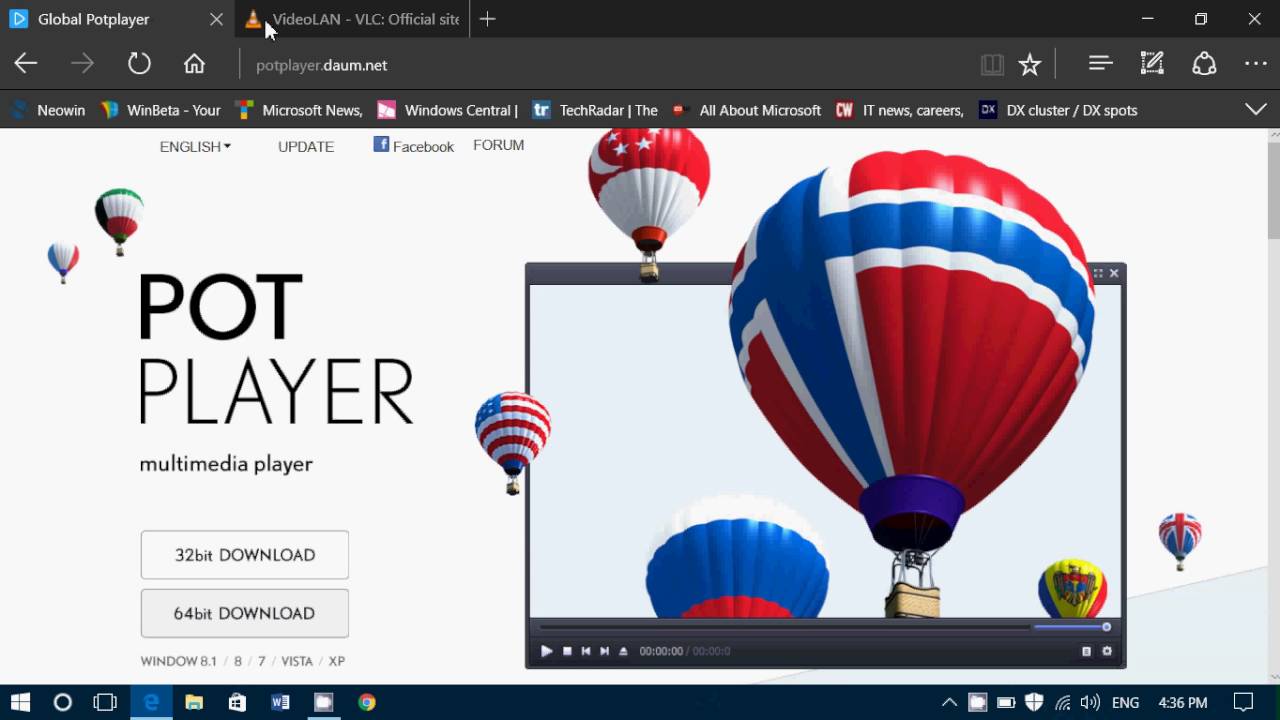The width and height of the screenshot is (1280, 720).
Task: Open the Action Center notifications icon
Action: [x=1243, y=702]
